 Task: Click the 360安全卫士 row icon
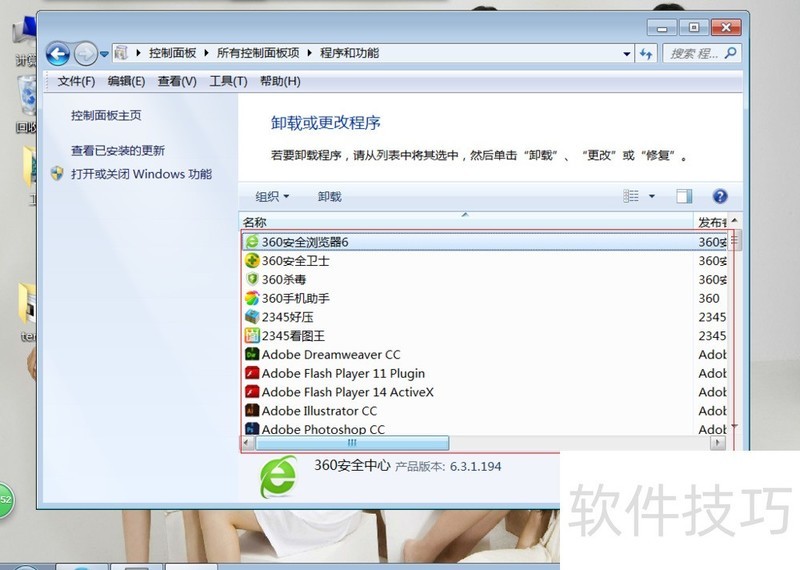tap(252, 260)
